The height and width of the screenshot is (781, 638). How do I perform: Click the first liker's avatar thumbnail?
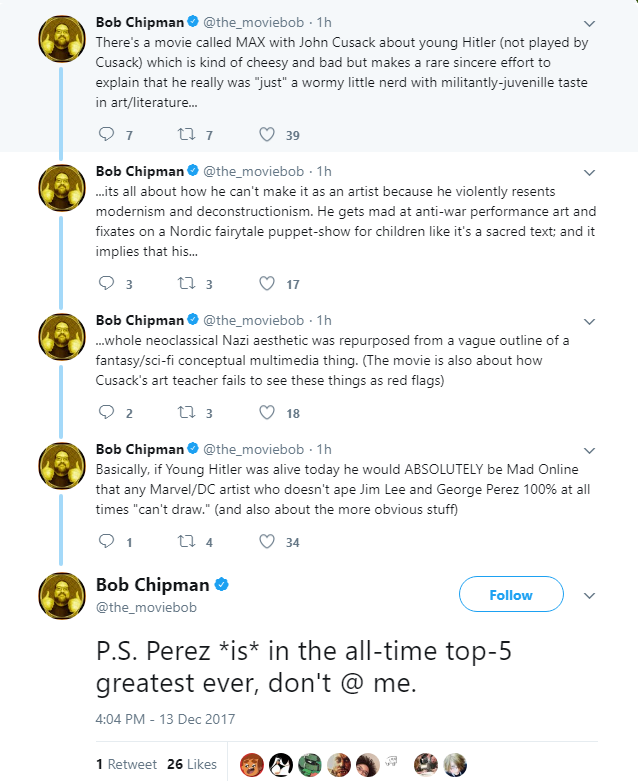(x=253, y=764)
